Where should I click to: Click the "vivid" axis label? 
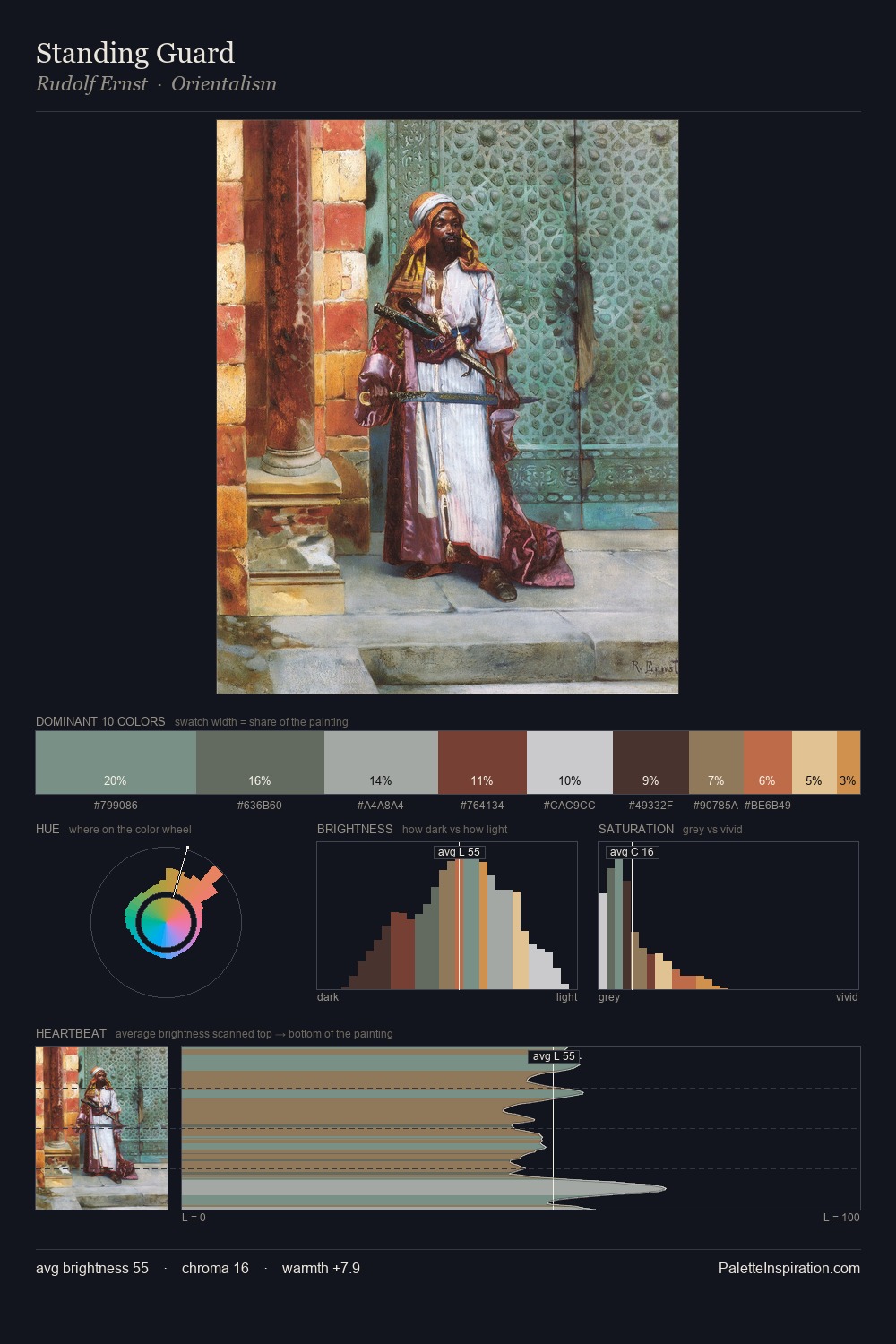click(x=847, y=997)
